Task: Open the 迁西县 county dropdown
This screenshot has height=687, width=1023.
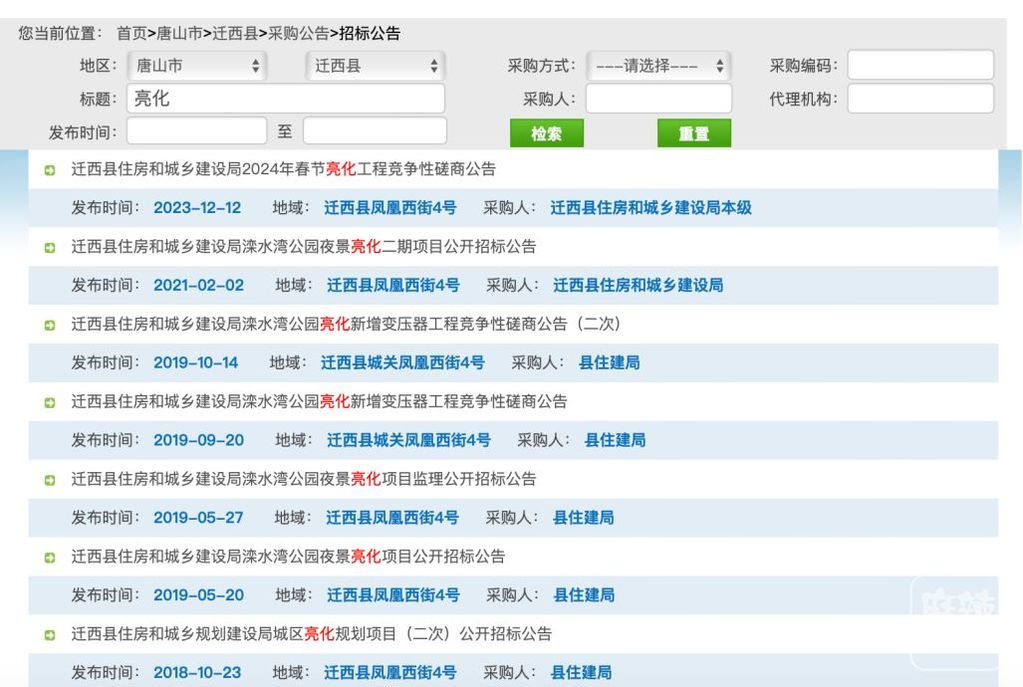Action: pyautogui.click(x=375, y=66)
